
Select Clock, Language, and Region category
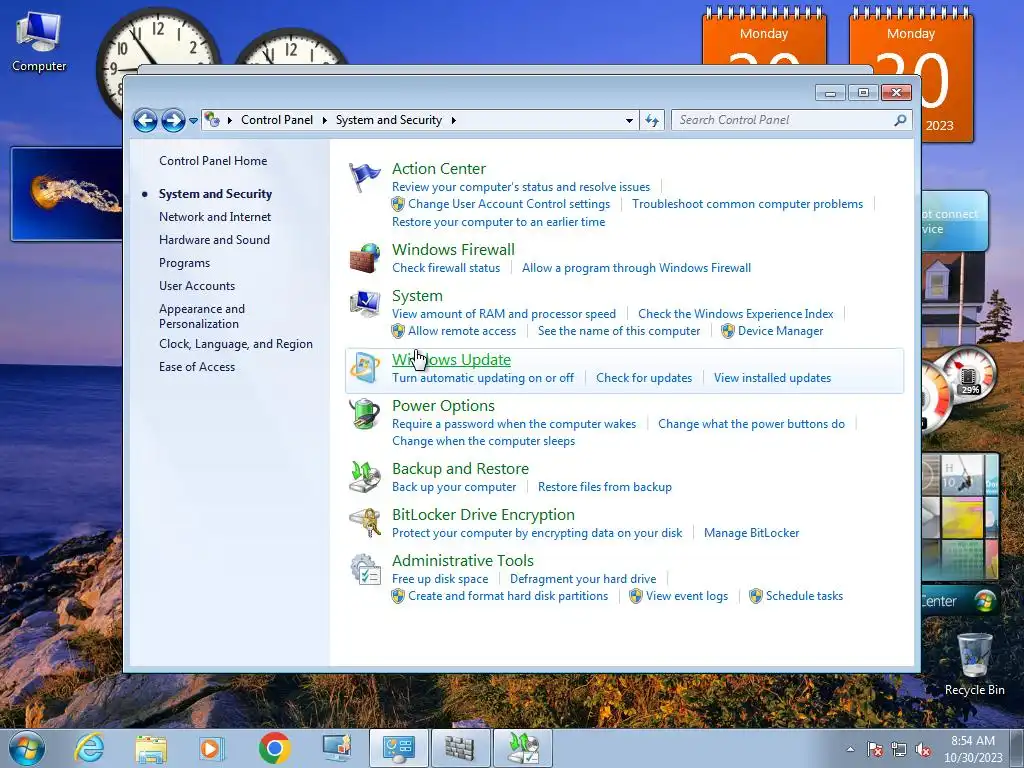point(236,344)
